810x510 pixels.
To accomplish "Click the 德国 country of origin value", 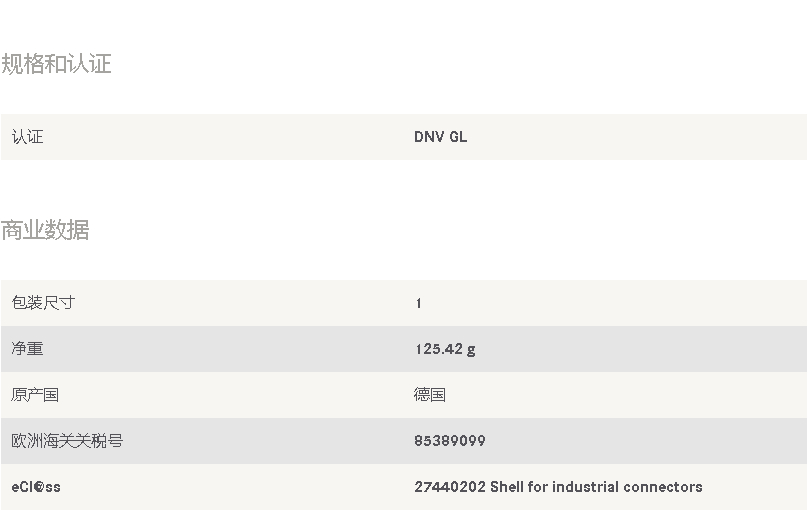I will (430, 395).
